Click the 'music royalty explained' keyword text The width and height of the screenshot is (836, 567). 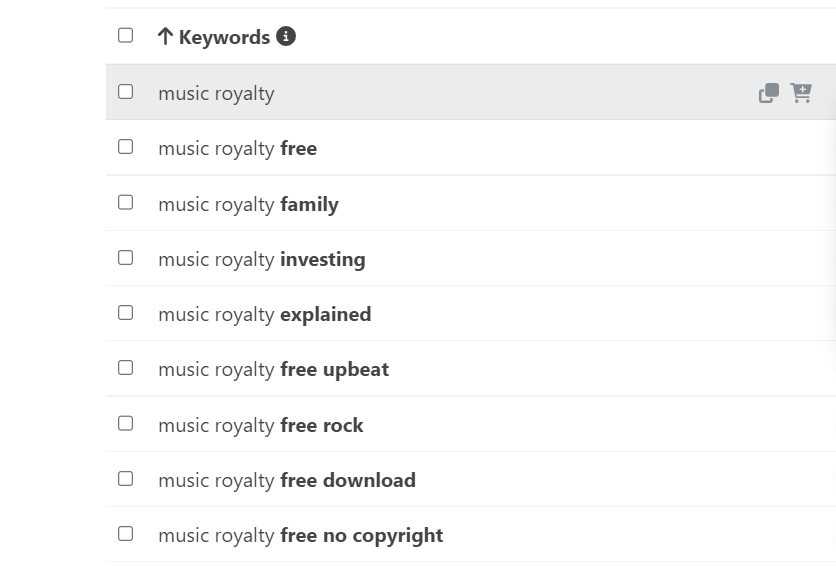264,314
